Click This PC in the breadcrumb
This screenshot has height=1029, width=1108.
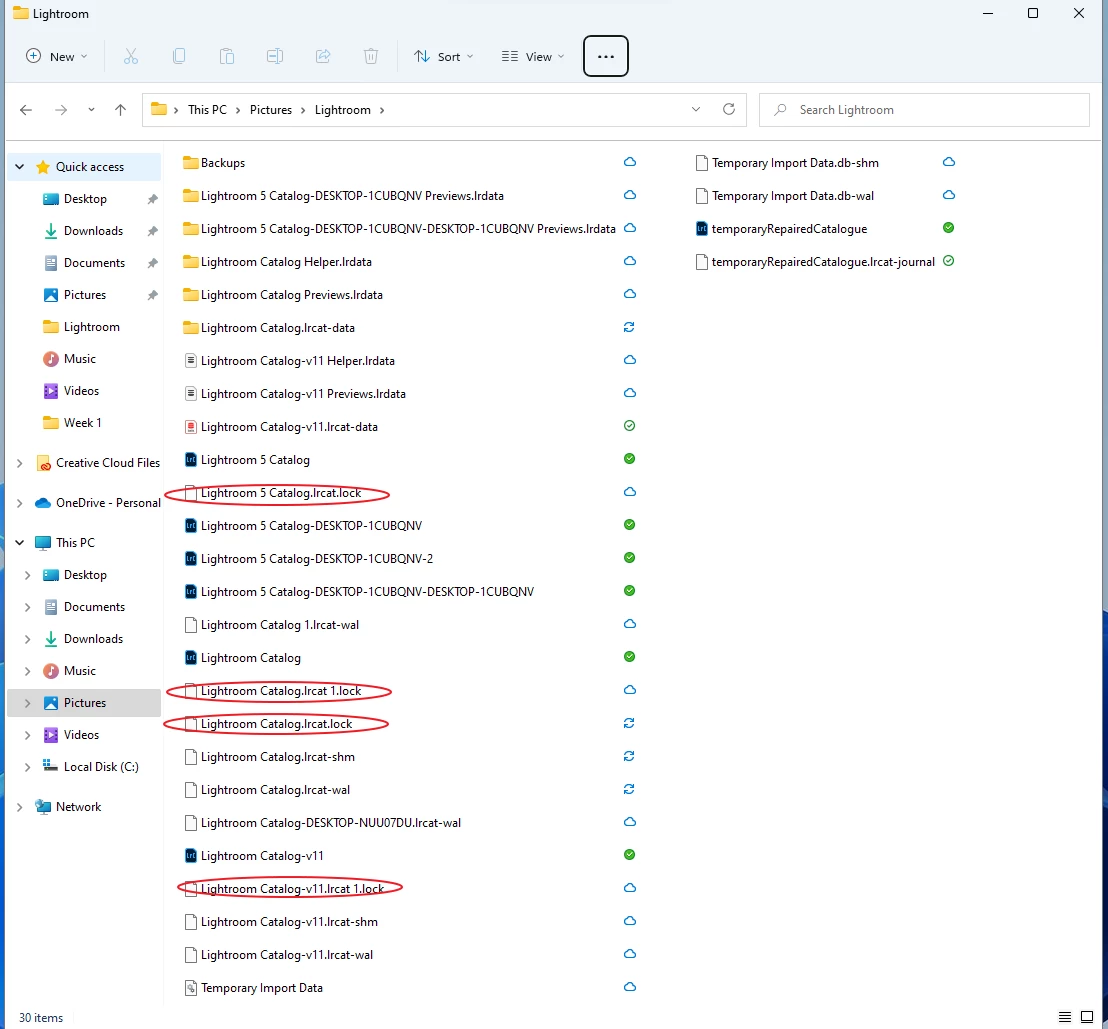207,110
